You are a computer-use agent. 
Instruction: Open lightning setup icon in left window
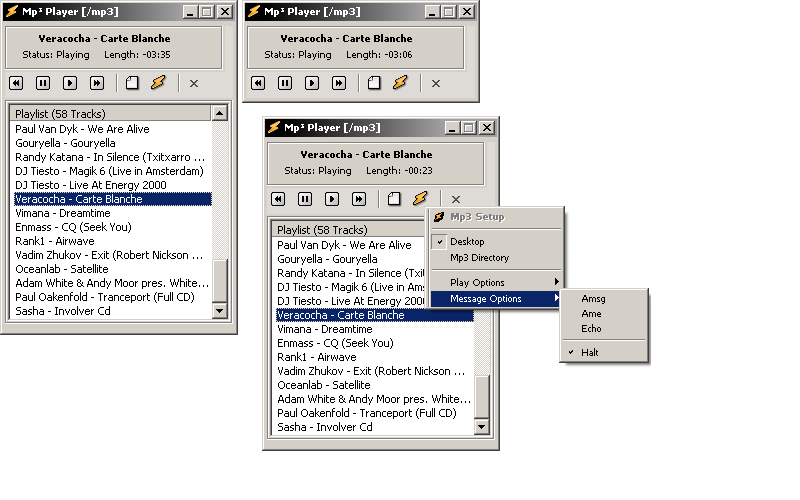tap(159, 82)
